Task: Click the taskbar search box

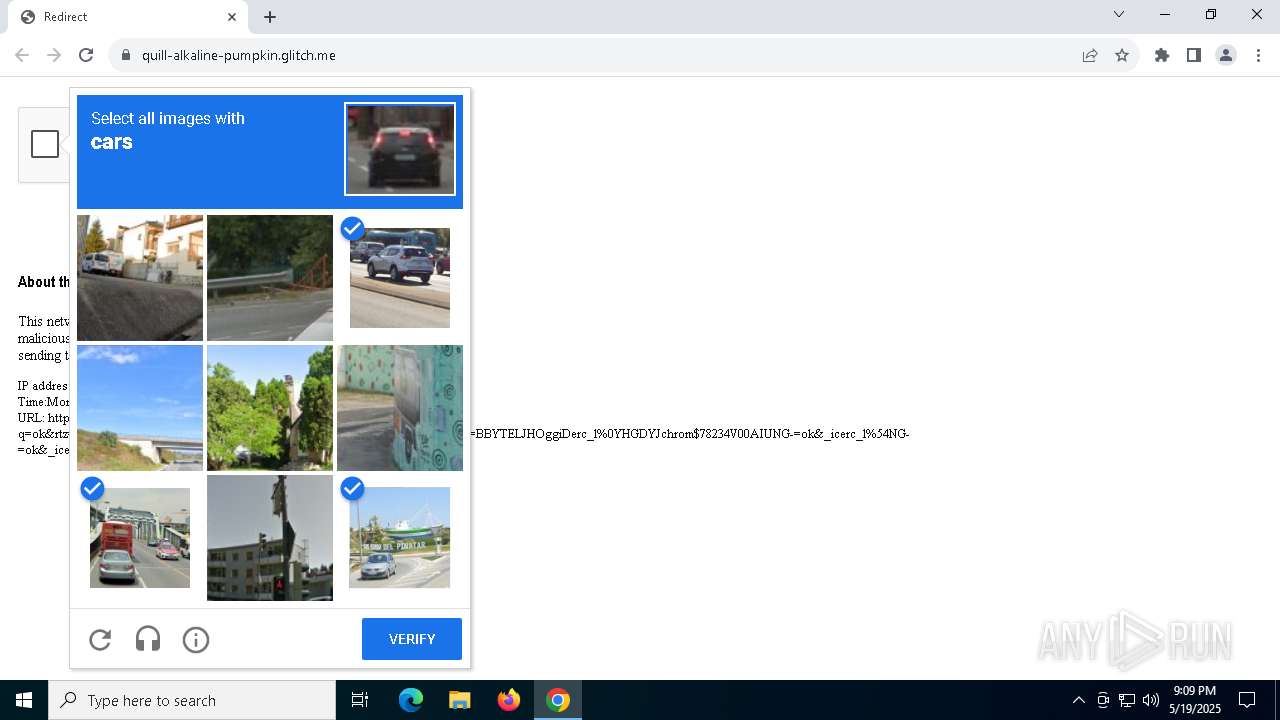Action: [x=192, y=700]
